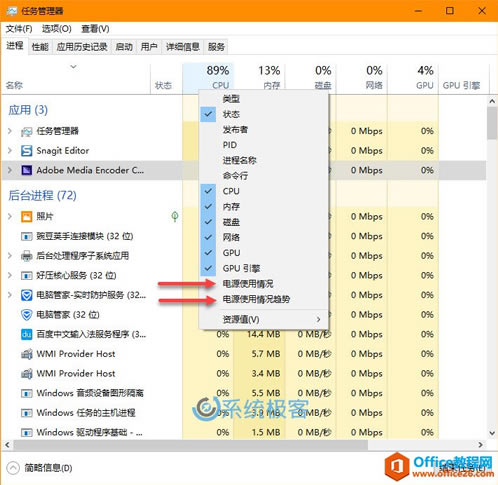Sort by GPU 引擎 column header
Image resolution: width=498 pixels, height=485 pixels.
coord(464,78)
